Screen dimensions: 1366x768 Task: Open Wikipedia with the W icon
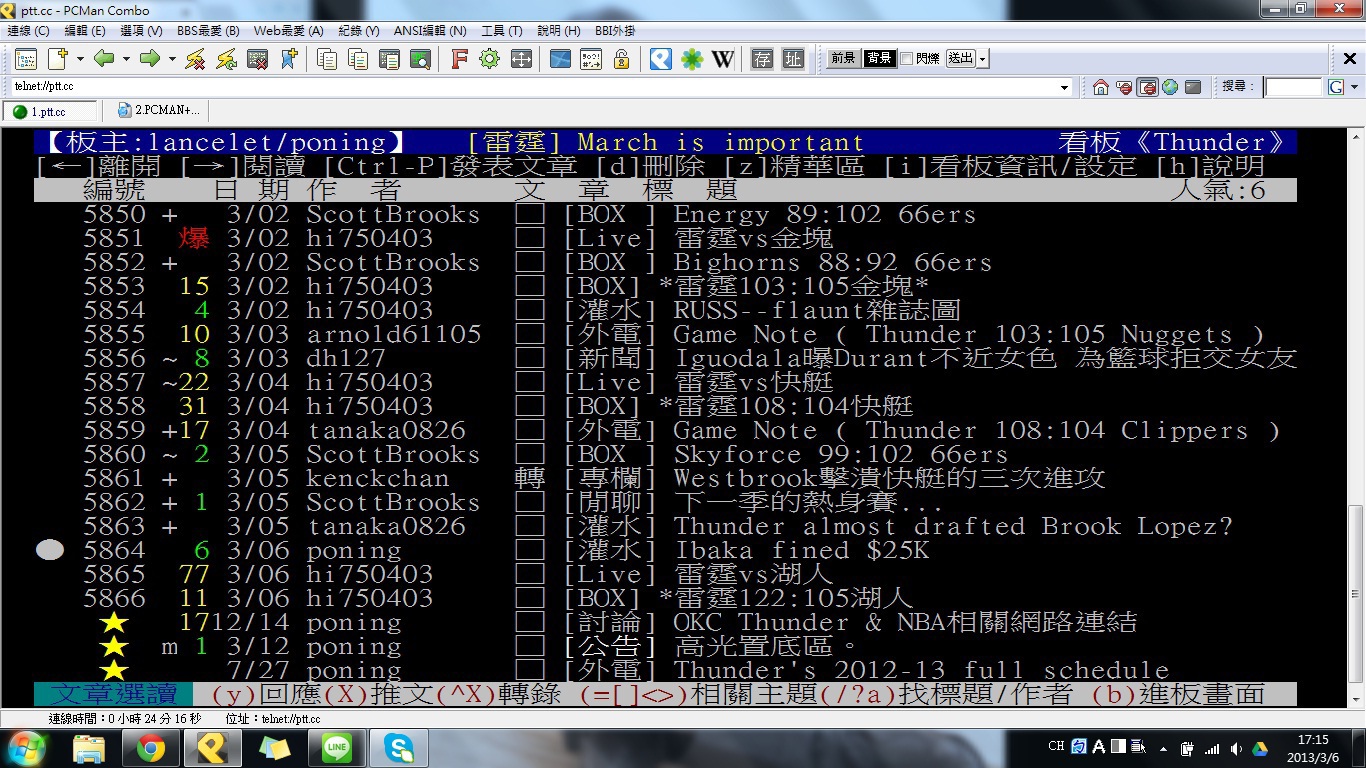(x=723, y=59)
